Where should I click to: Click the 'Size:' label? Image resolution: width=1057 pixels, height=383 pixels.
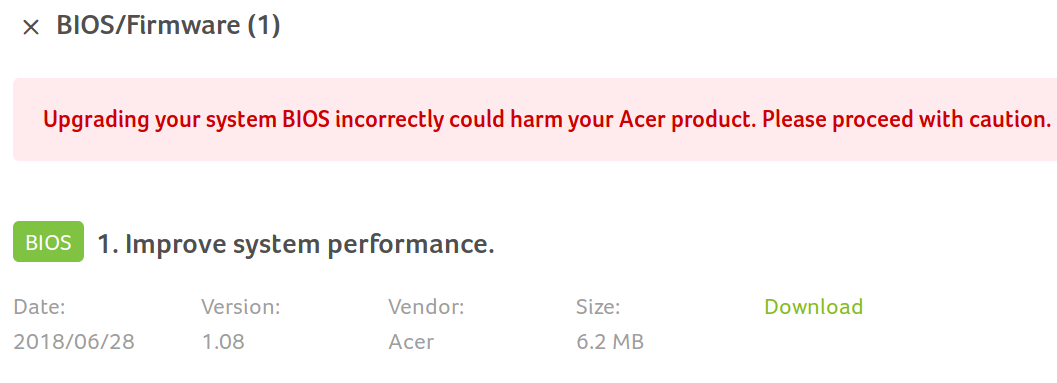(x=598, y=307)
